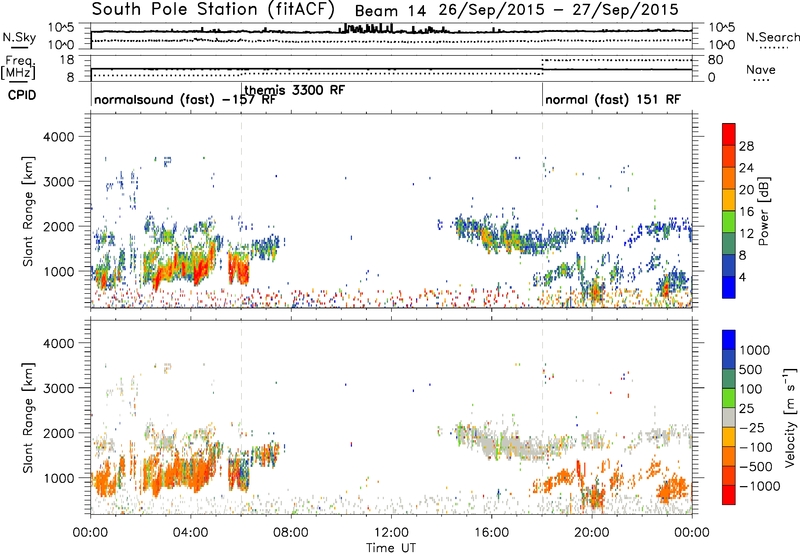Select the "normalsound (fast) -157 RF" CPID text
Screen dimensions: 800x554
(x=185, y=100)
